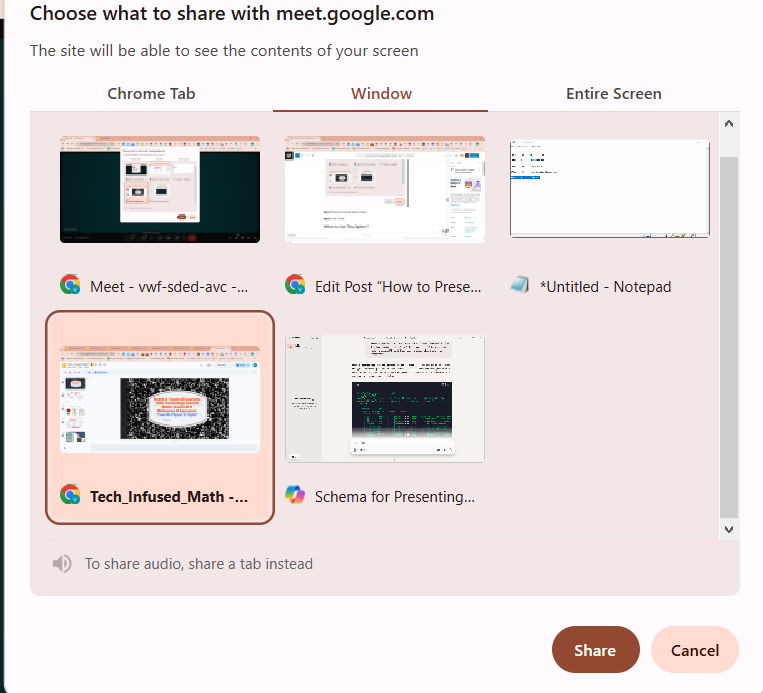Pick the Untitled - Notepad window thumbnail
Image resolution: width=763 pixels, height=693 pixels.
(x=609, y=189)
